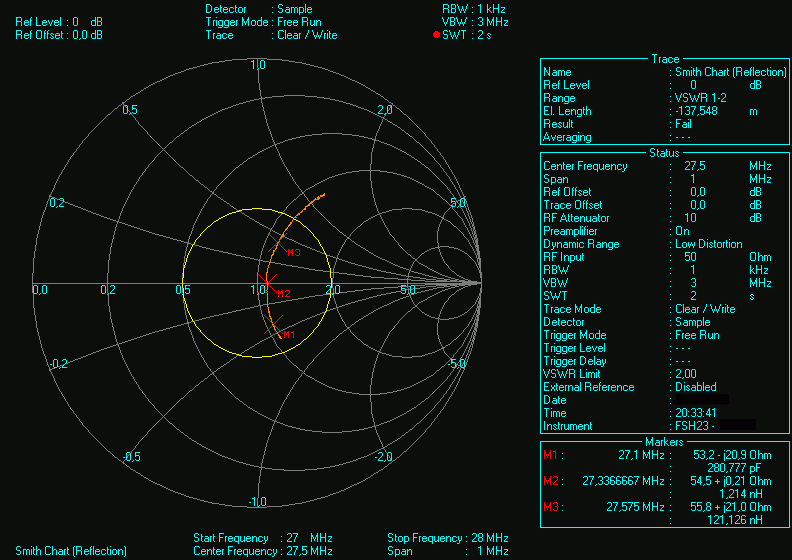Viewport: 792px width, 560px height.
Task: Click the 1,0 label at chart top
Action: click(x=258, y=65)
